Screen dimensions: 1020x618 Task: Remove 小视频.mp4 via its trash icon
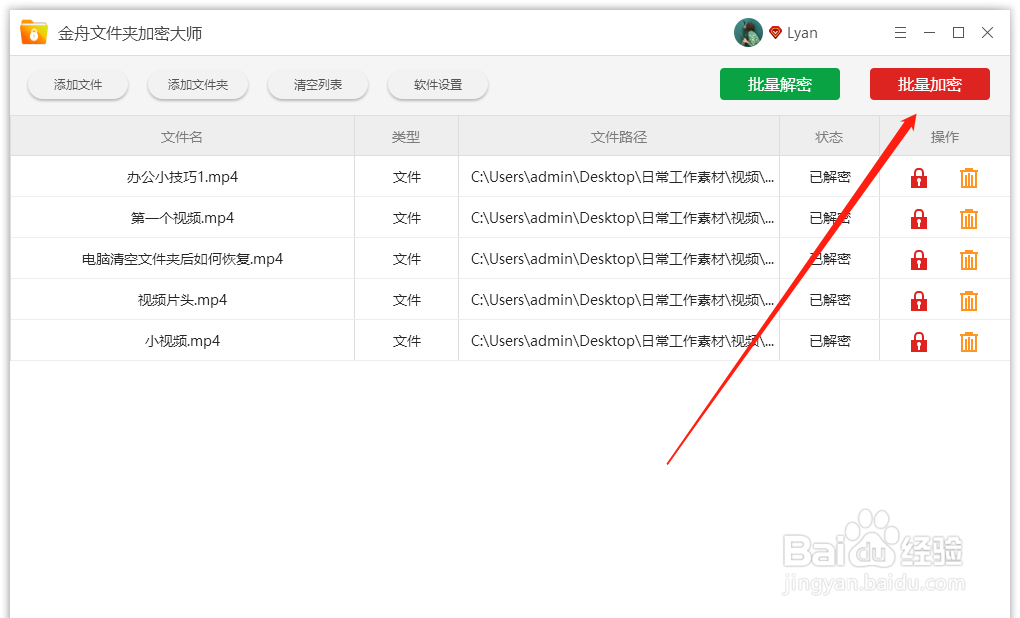click(969, 341)
